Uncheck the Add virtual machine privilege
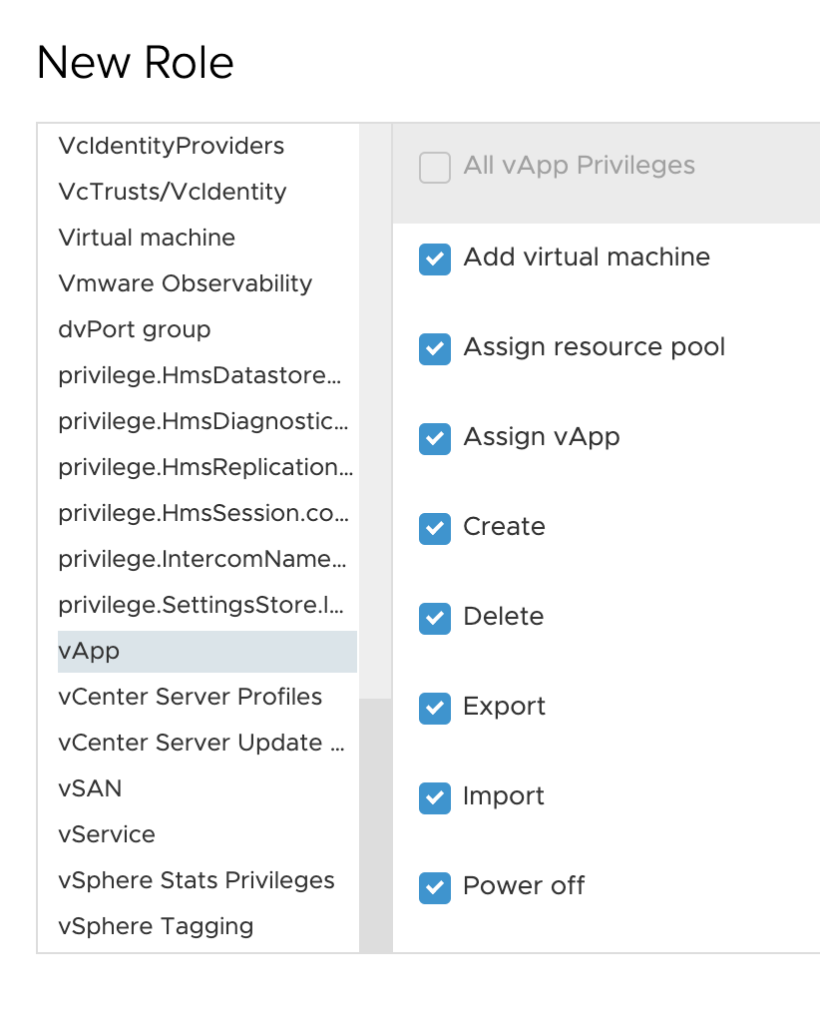820x1024 pixels. pos(435,259)
